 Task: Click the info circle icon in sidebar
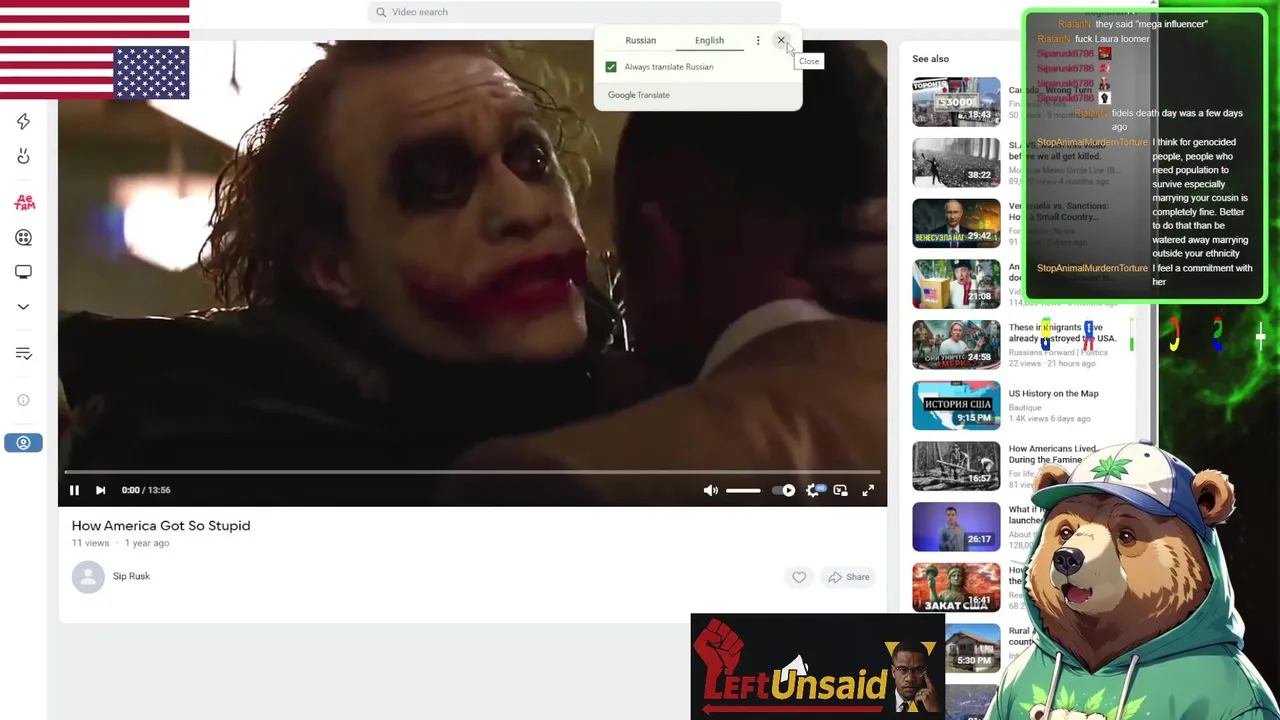pyautogui.click(x=23, y=400)
